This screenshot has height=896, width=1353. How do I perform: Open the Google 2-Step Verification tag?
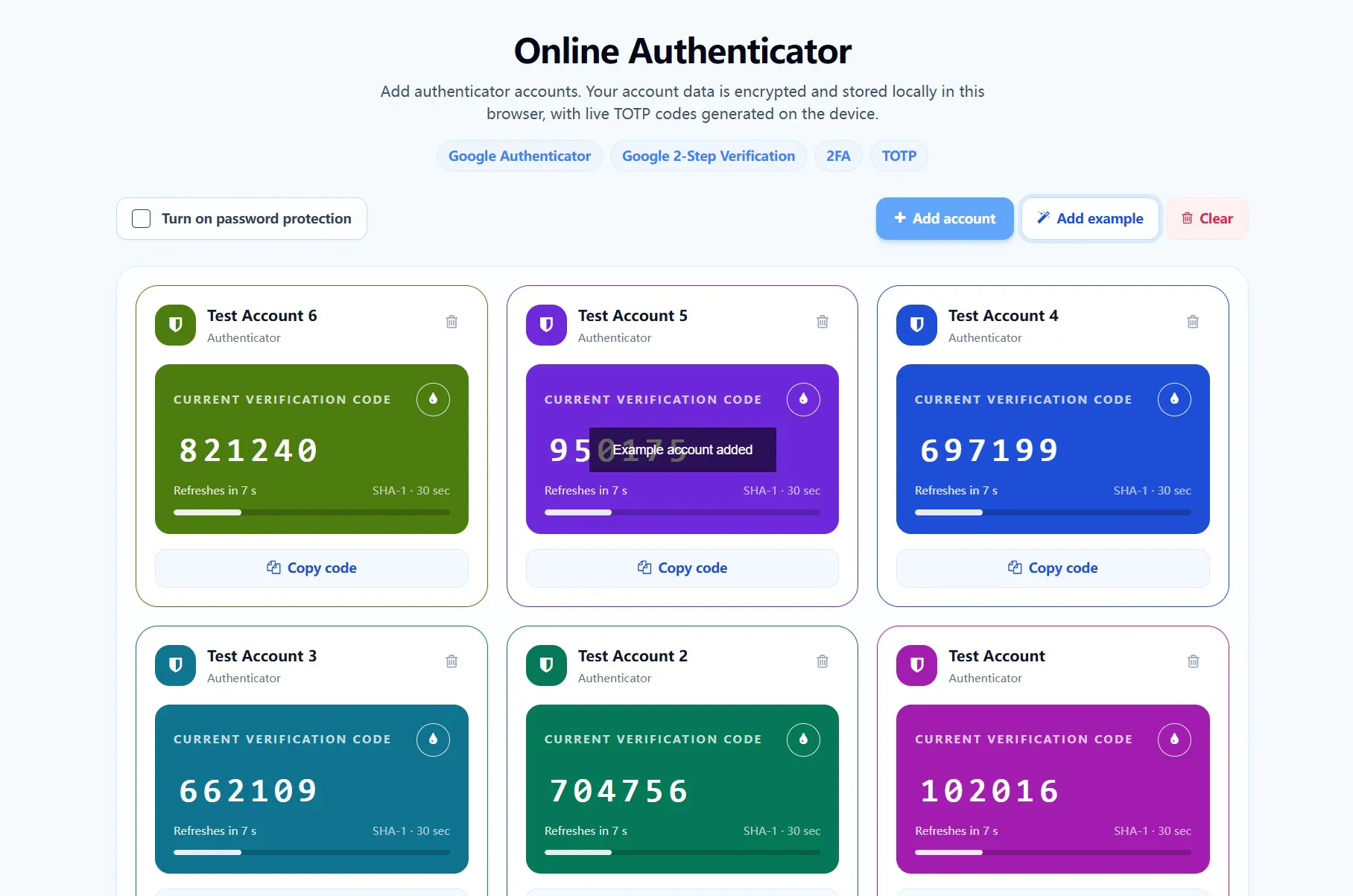click(x=709, y=156)
